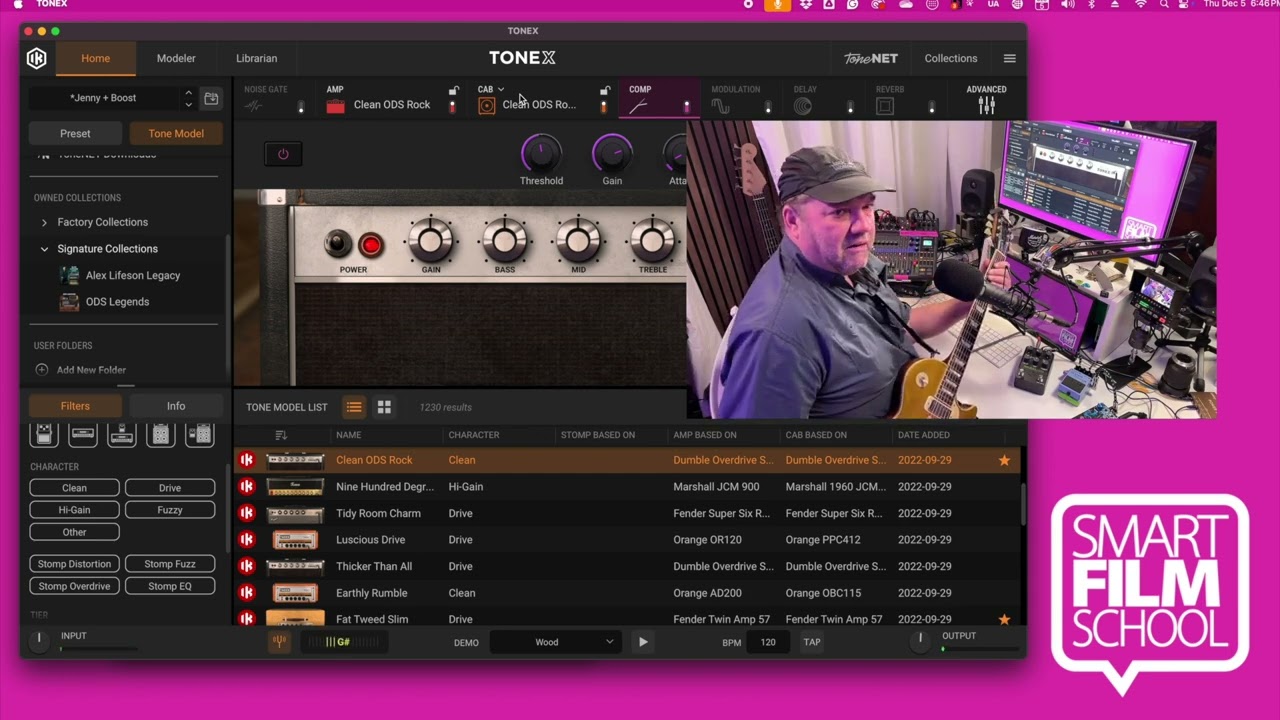The height and width of the screenshot is (720, 1280).
Task: Select the Stomp EQ filter button
Action: pos(170,586)
